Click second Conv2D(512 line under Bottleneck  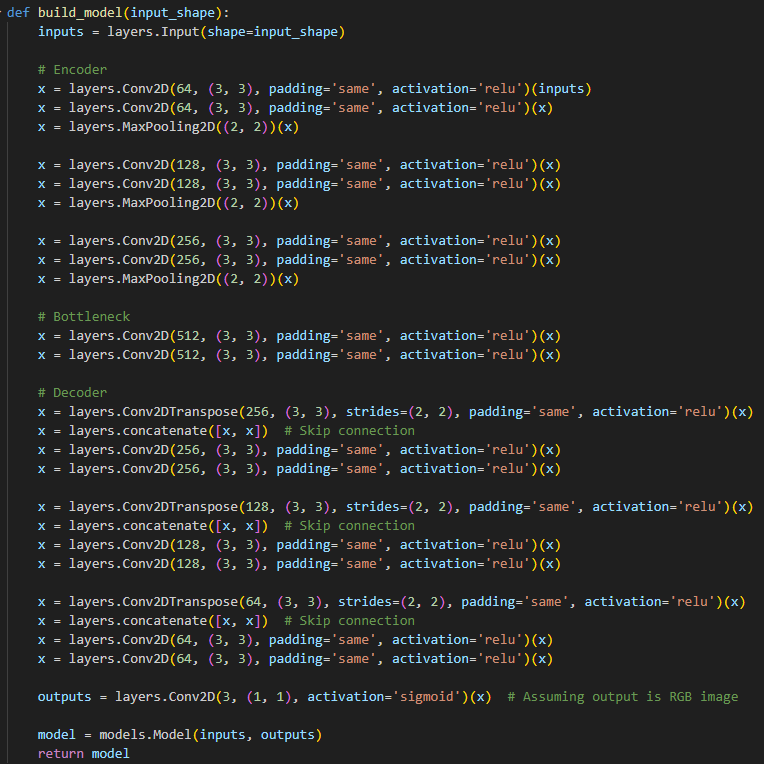pos(299,355)
